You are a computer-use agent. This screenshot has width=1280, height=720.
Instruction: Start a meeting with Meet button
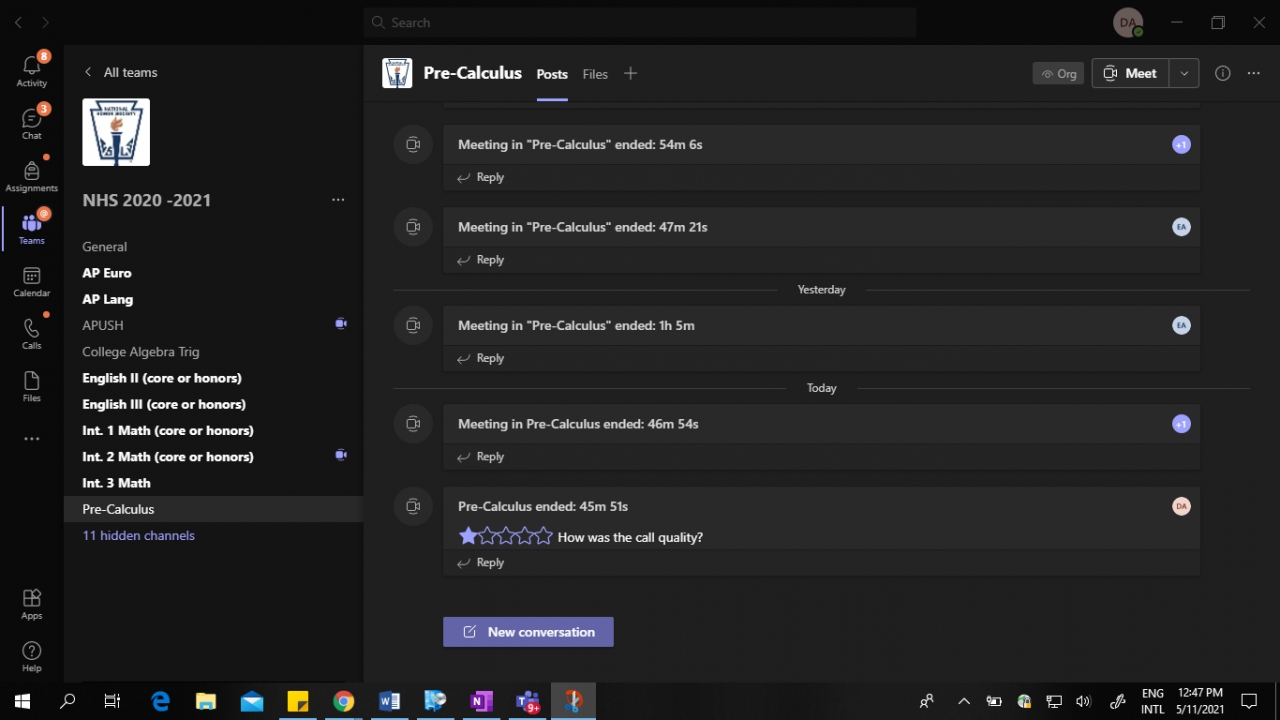(x=1131, y=73)
